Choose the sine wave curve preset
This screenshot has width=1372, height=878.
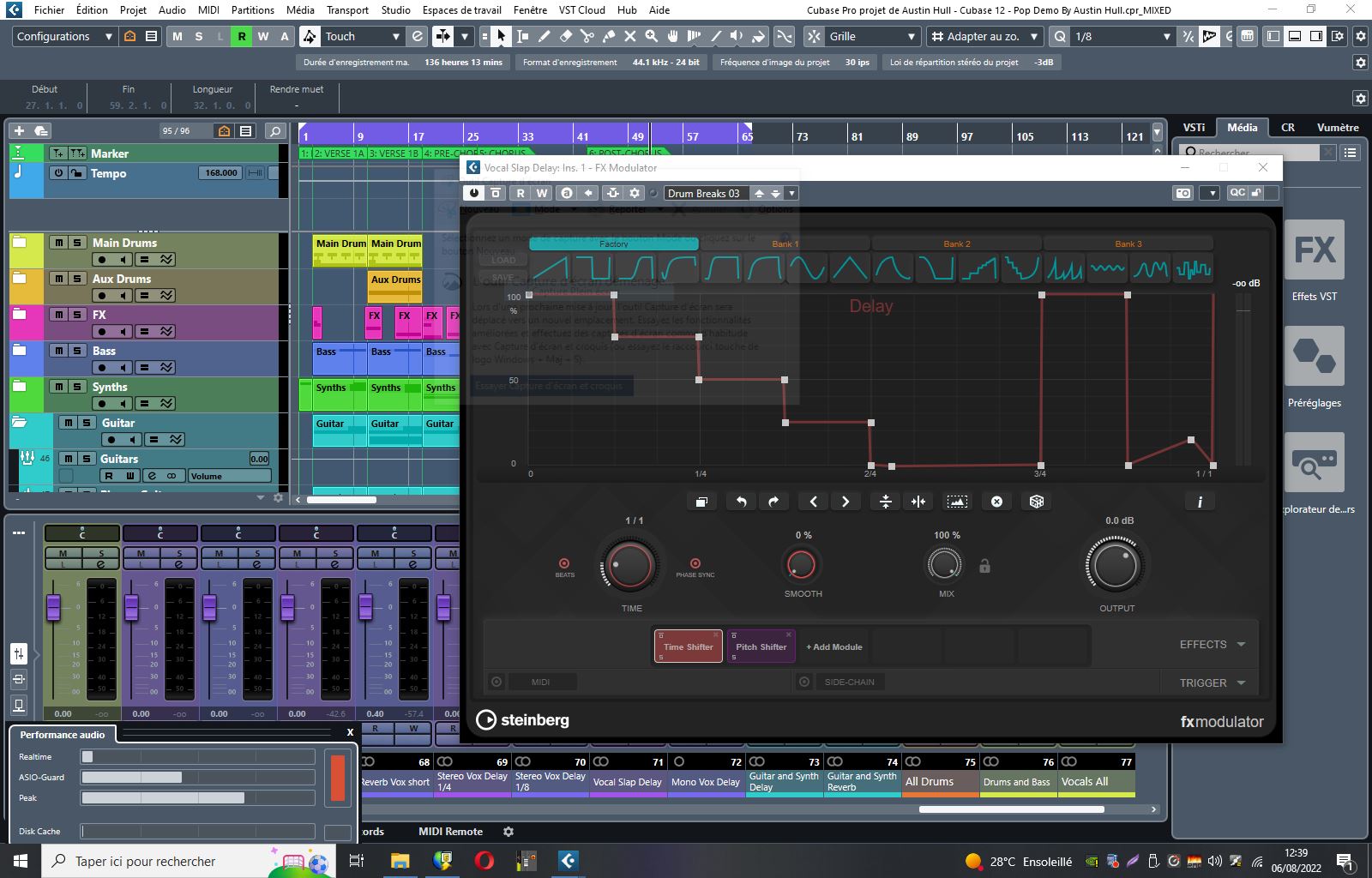pyautogui.click(x=807, y=268)
